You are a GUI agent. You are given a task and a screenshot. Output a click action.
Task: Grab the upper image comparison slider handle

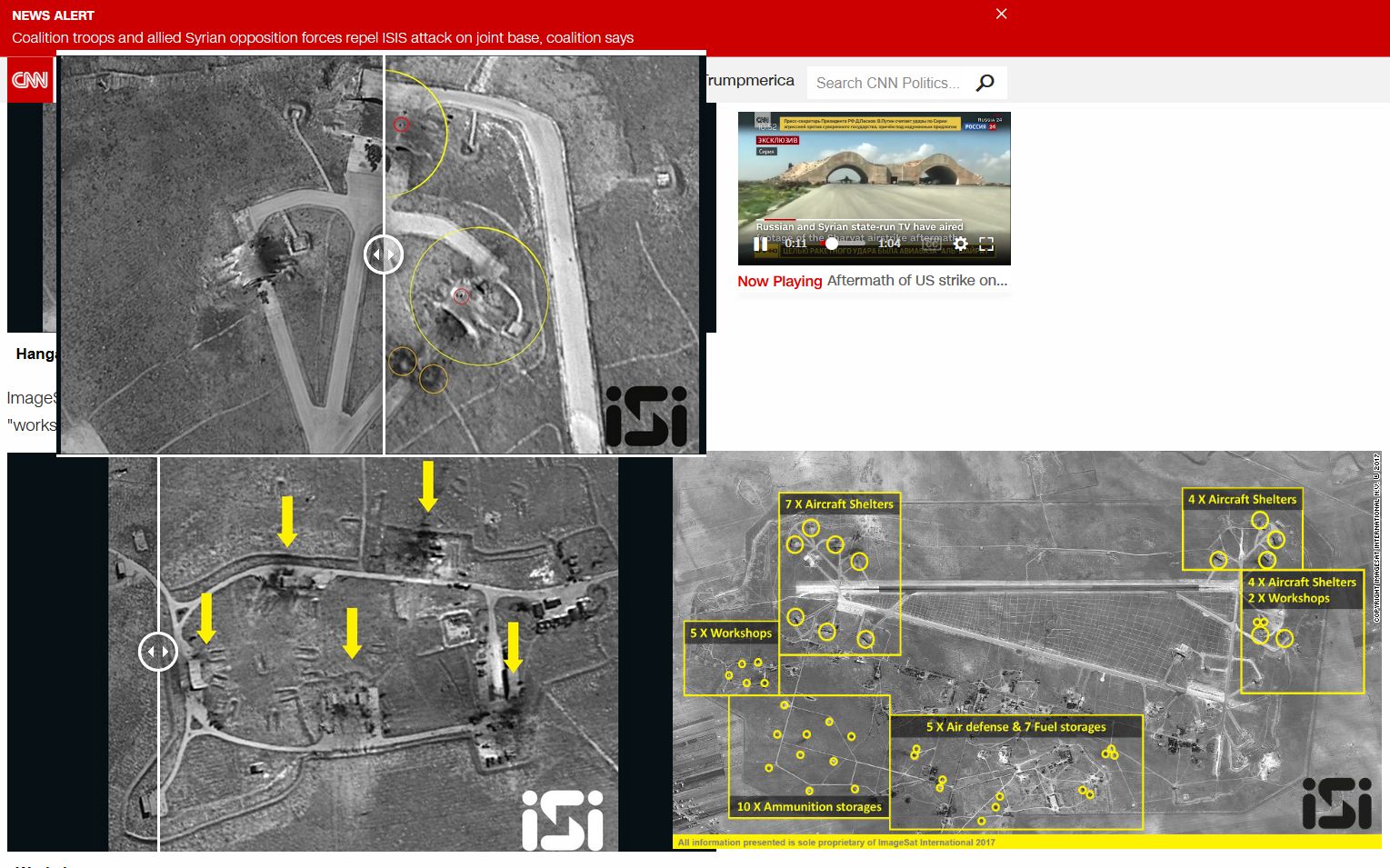point(384,254)
